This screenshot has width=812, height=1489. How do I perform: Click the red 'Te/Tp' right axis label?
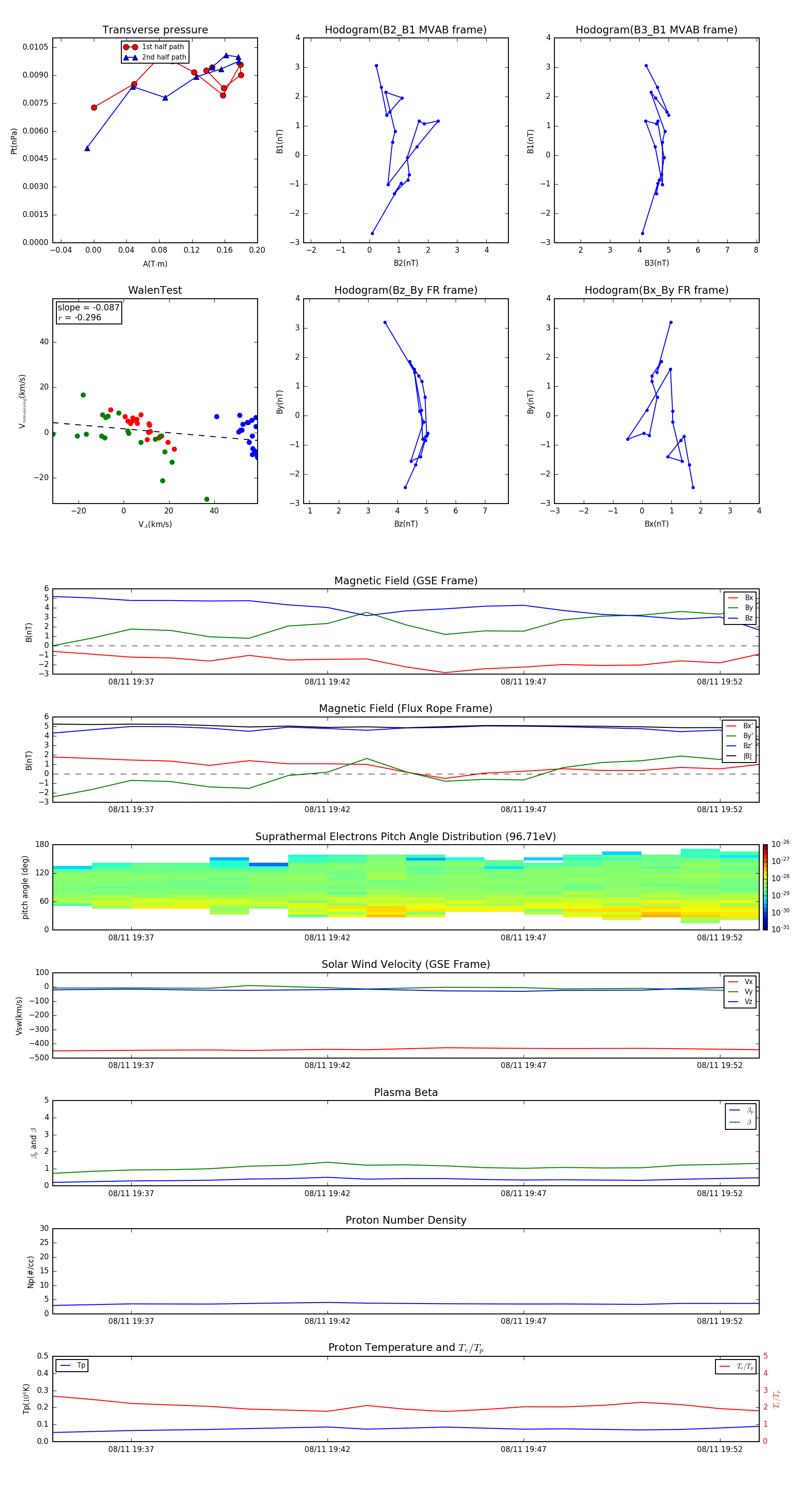click(777, 1399)
